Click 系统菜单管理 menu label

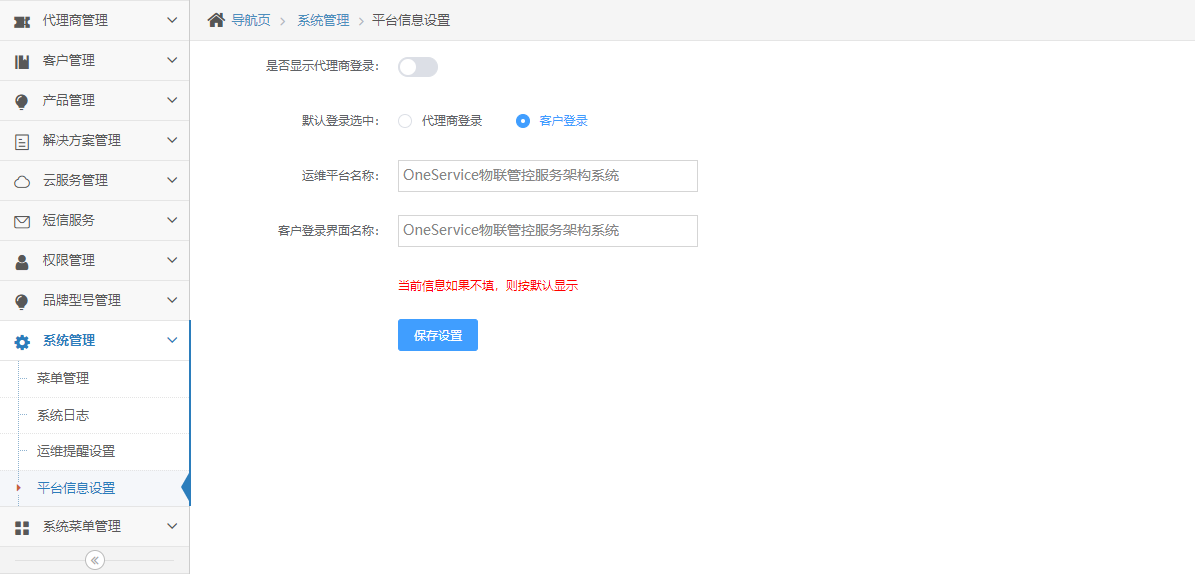click(82, 527)
